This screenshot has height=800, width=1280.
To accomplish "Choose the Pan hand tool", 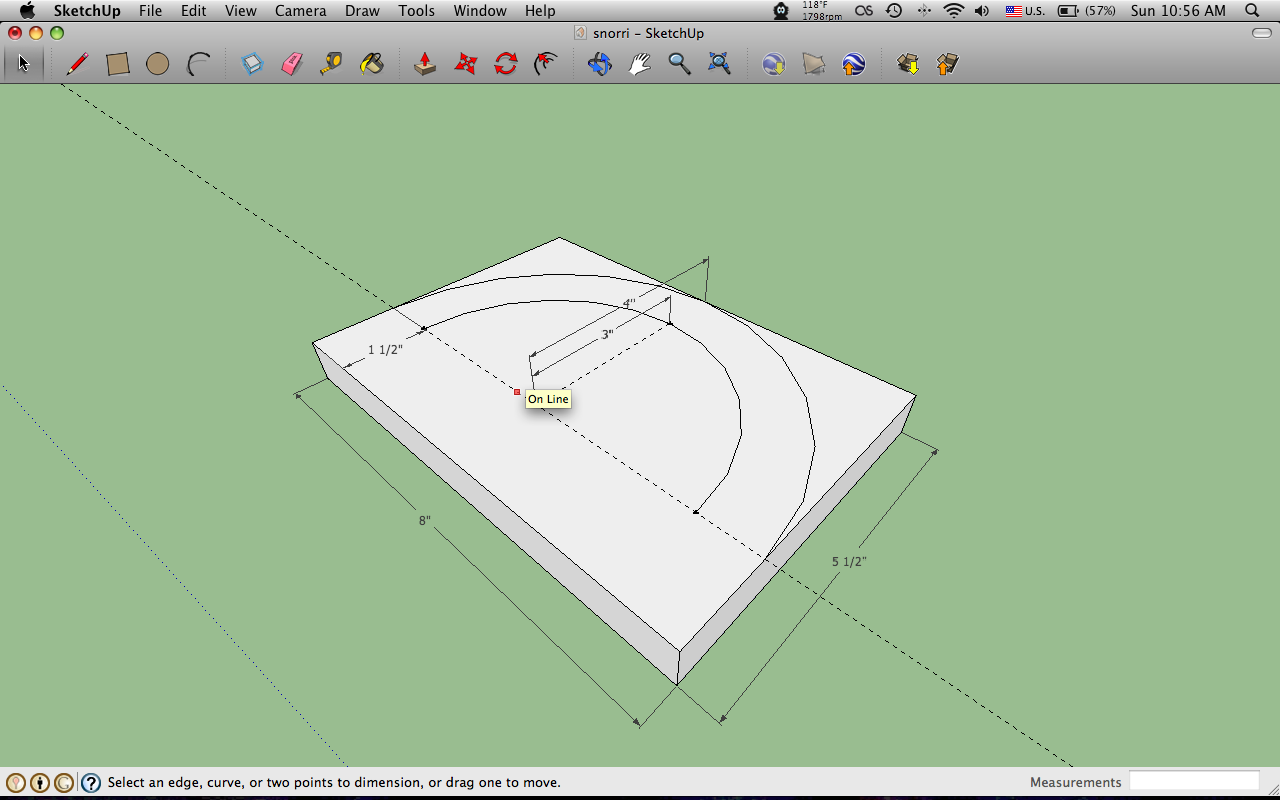I will pyautogui.click(x=639, y=64).
